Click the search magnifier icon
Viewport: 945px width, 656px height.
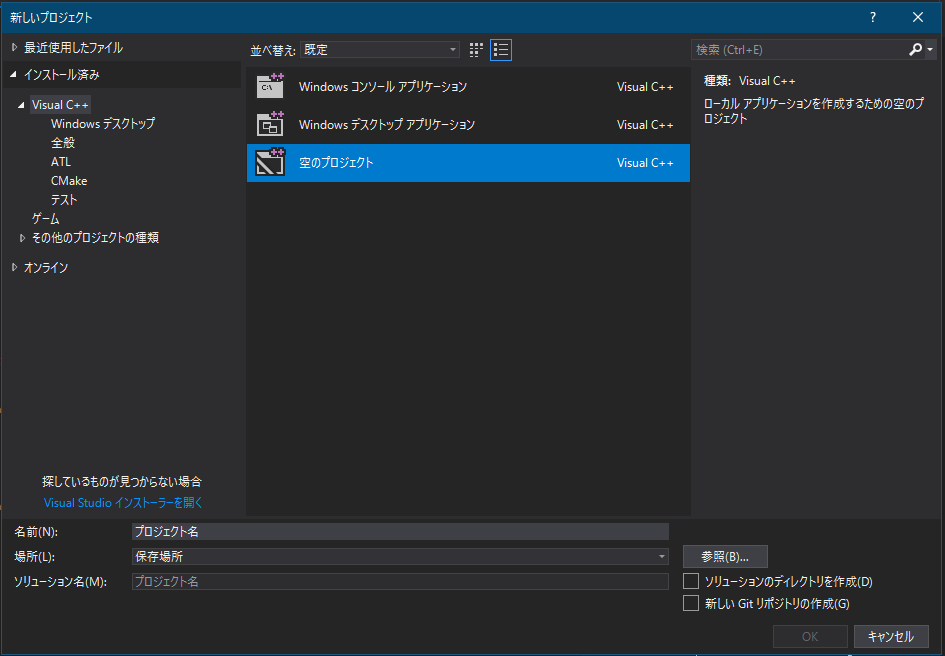(915, 49)
